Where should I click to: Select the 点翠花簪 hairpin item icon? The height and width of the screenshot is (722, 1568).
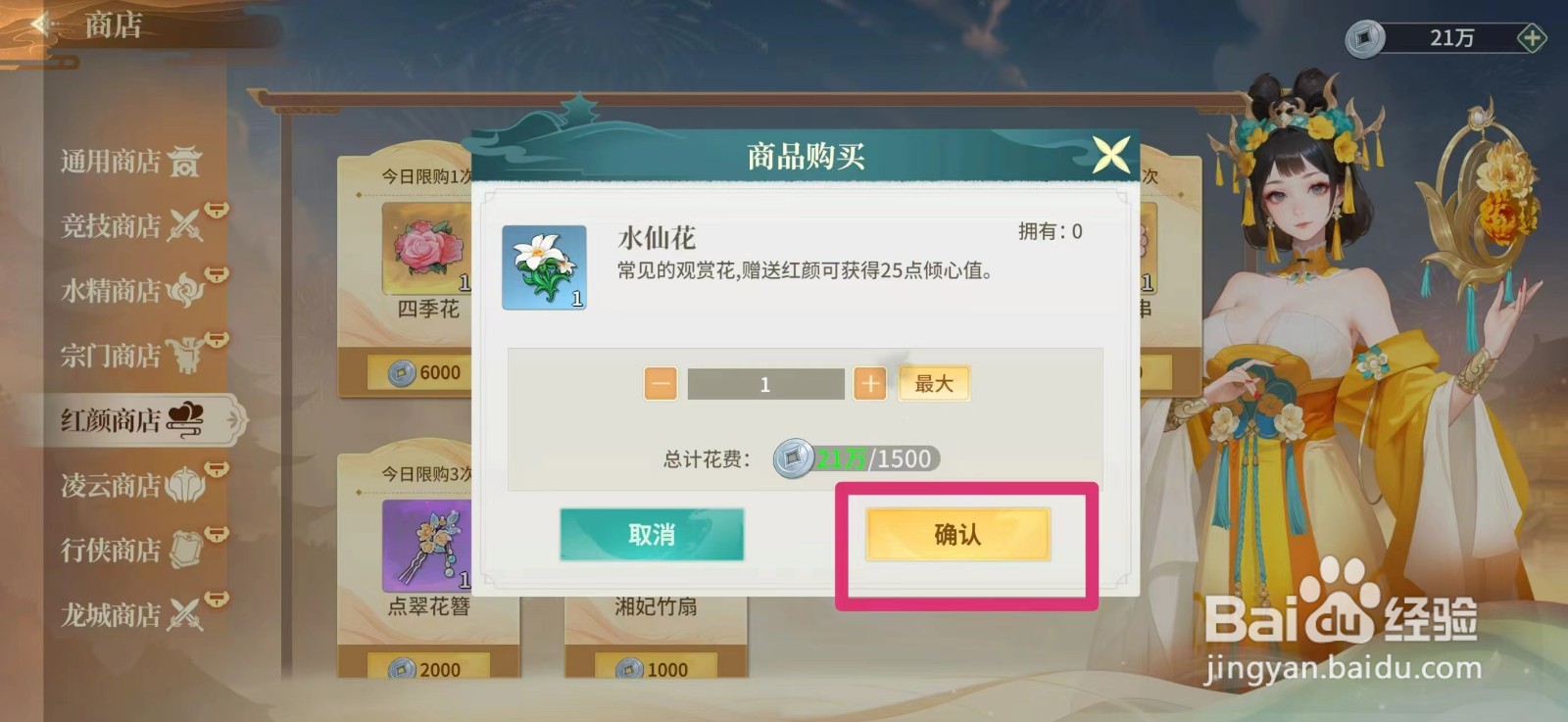pyautogui.click(x=427, y=545)
